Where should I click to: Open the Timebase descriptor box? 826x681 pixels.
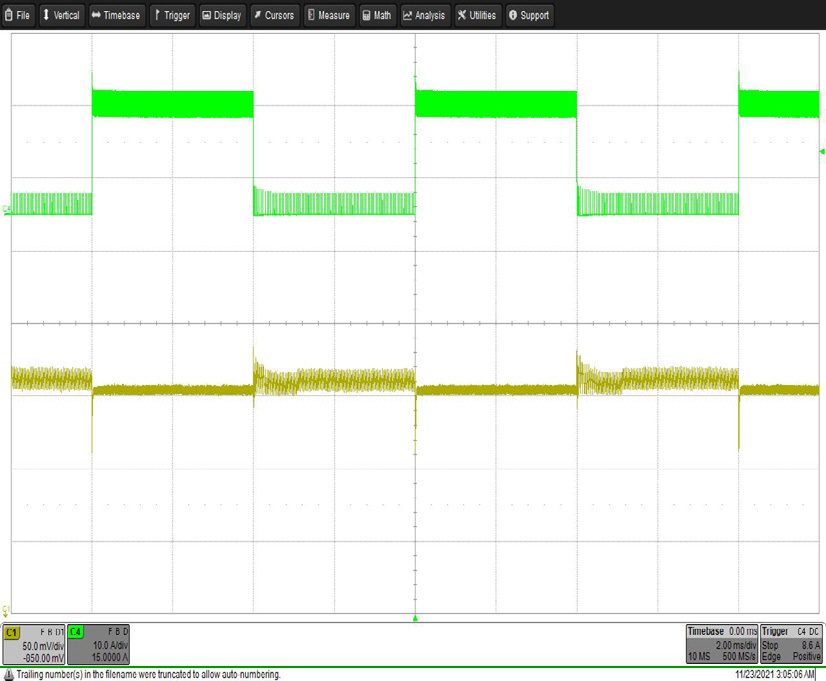720,645
